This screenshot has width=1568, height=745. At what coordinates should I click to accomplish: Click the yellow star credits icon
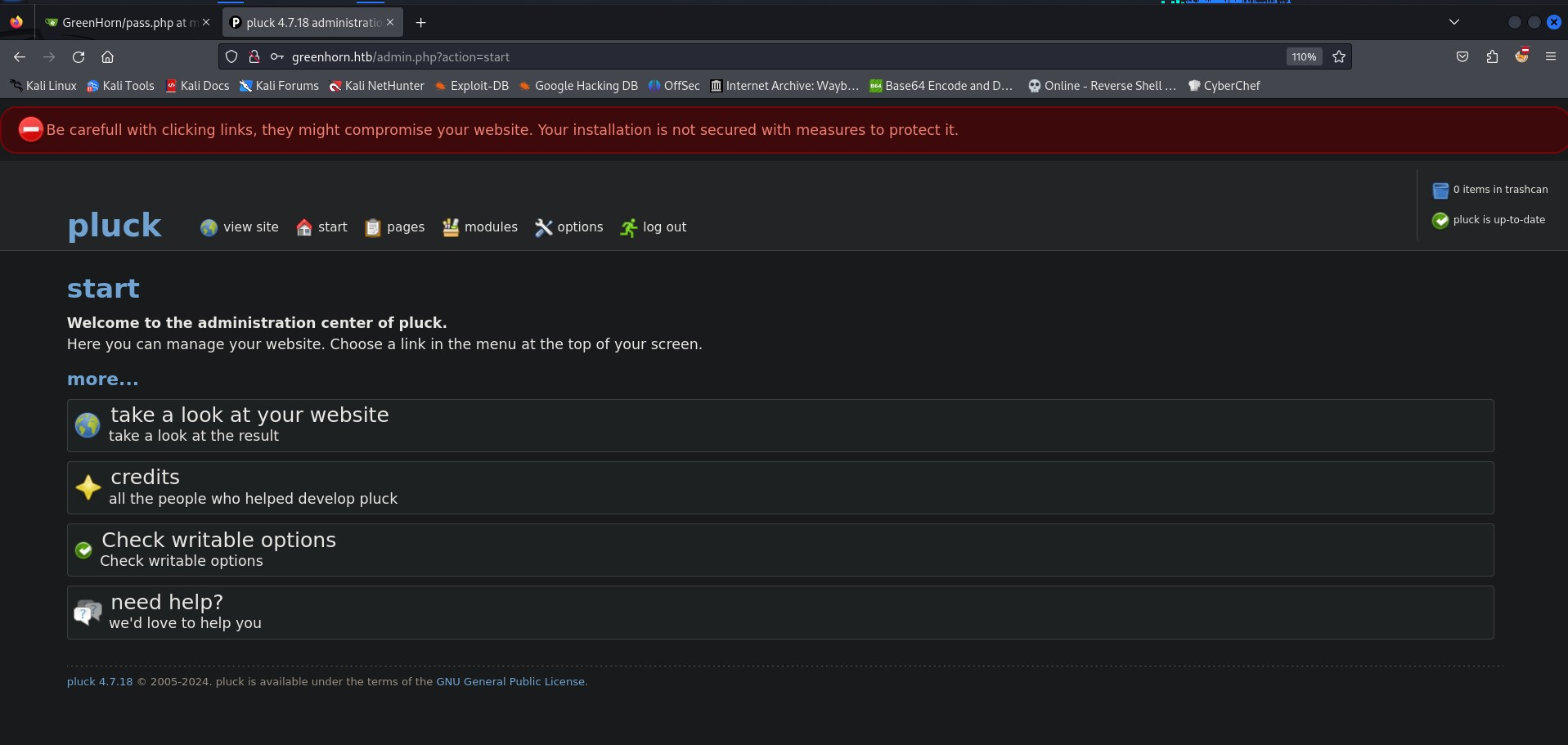point(88,487)
